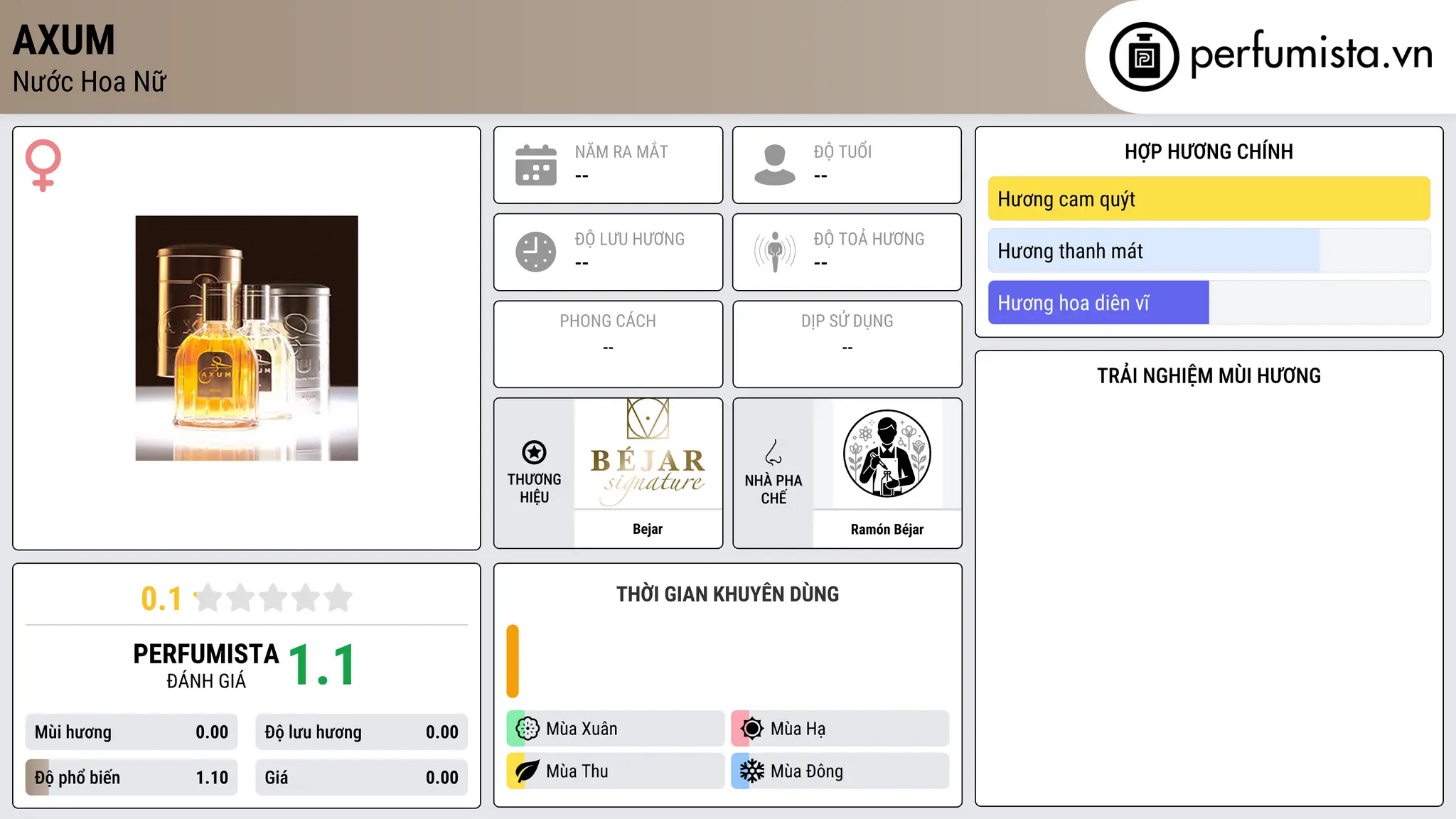This screenshot has width=1456, height=819.
Task: Click the Mùi hương score row
Action: [x=132, y=732]
